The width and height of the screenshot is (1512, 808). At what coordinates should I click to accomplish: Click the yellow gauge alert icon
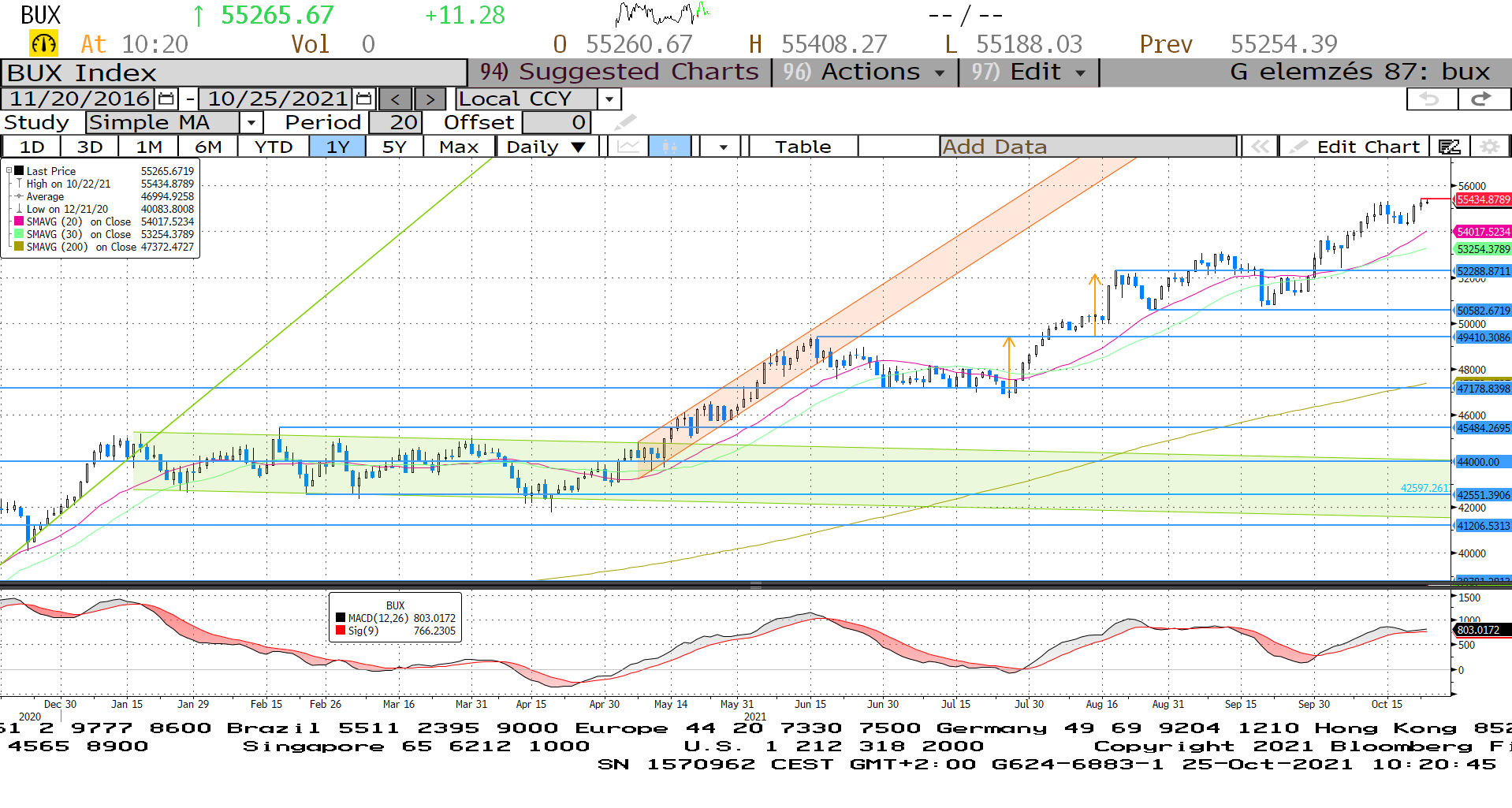(43, 43)
